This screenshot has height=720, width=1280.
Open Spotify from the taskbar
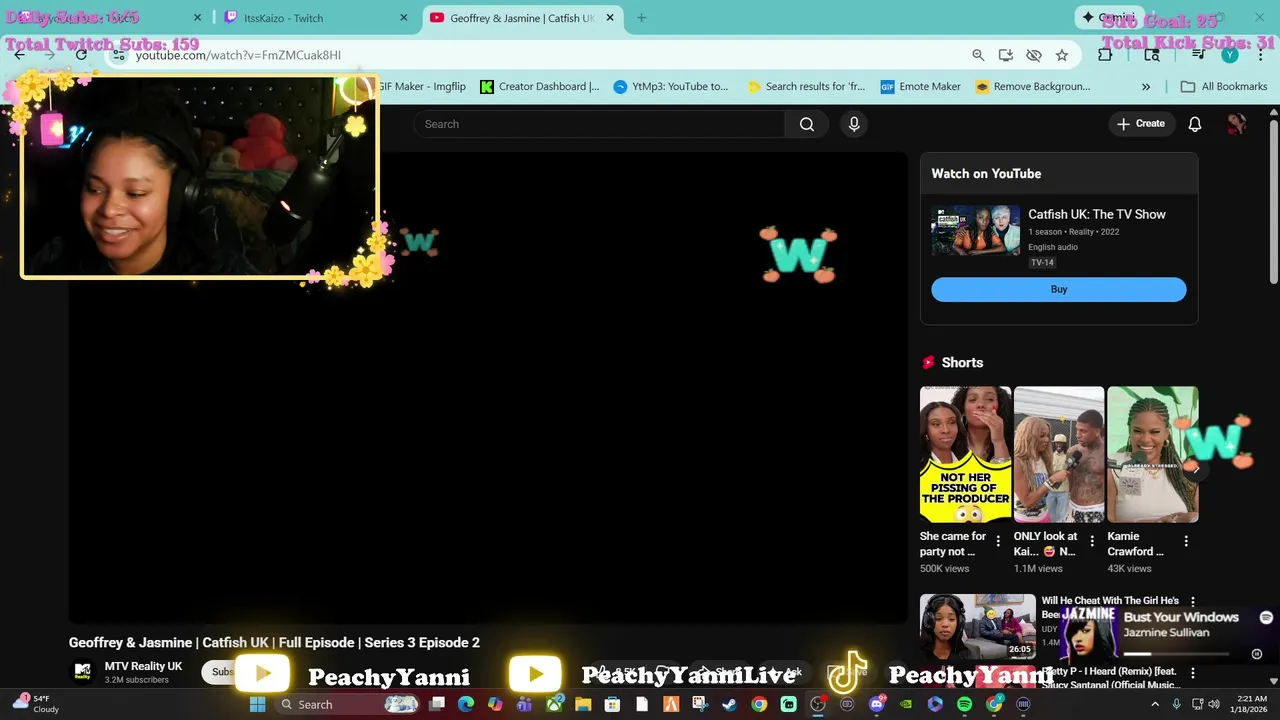click(x=964, y=704)
